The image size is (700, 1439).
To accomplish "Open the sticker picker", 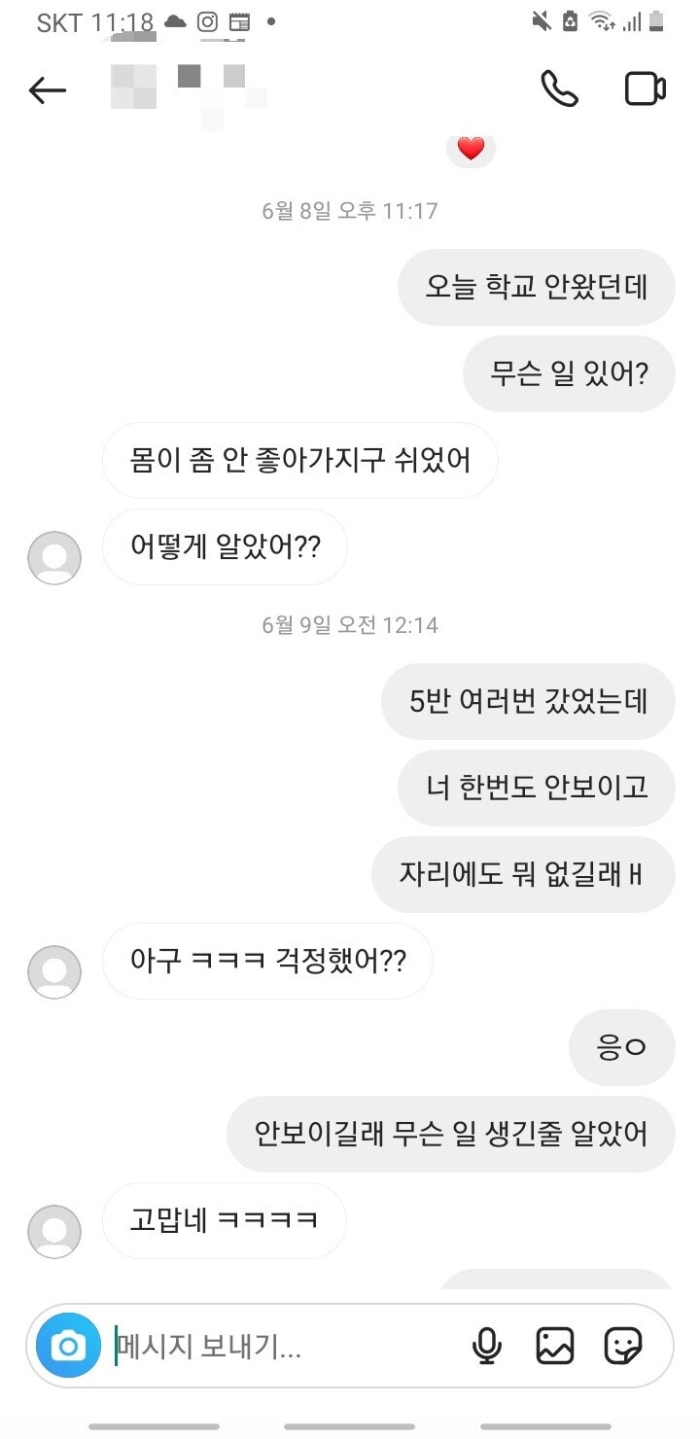I will [x=623, y=1346].
